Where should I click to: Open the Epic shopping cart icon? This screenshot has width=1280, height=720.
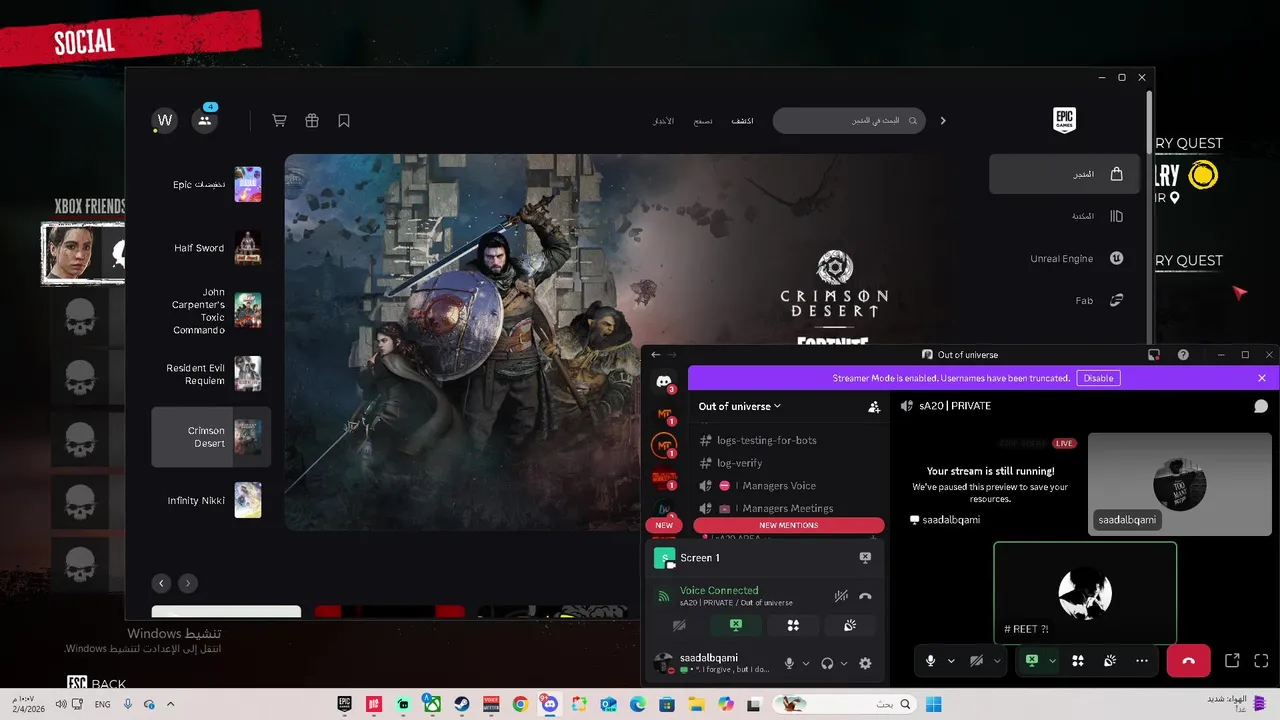(279, 120)
